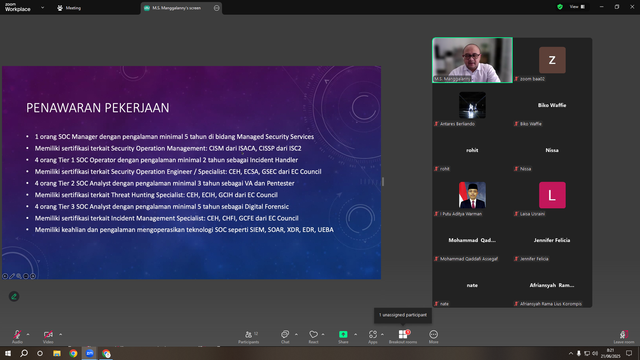This screenshot has width=640, height=360.
Task: Open the Zoom Workplace dropdown chevron
Action: (42, 8)
